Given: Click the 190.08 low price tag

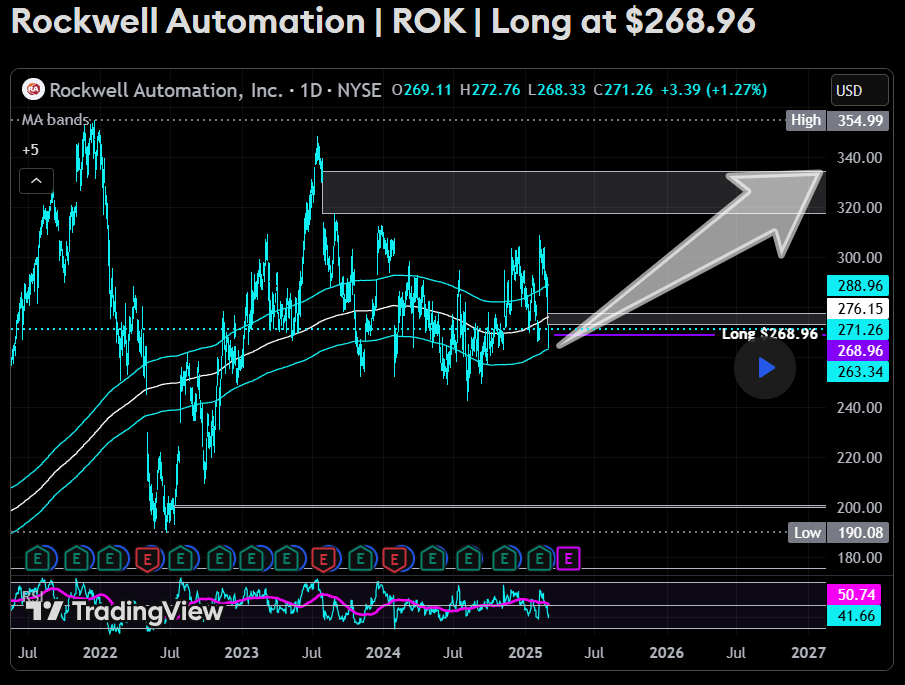Looking at the screenshot, I should coord(858,533).
